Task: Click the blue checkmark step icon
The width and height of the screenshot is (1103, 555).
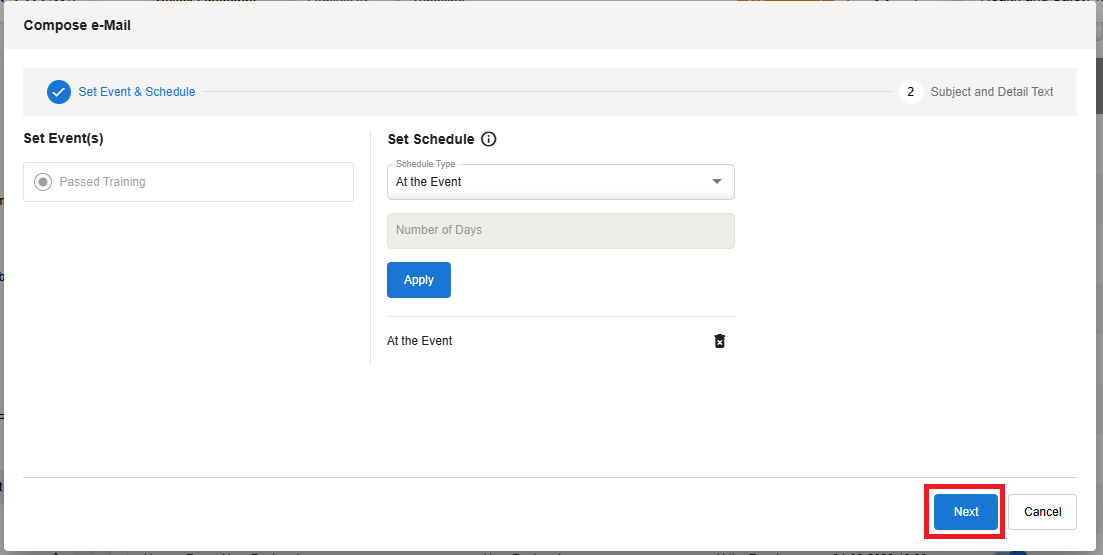Action: (59, 92)
